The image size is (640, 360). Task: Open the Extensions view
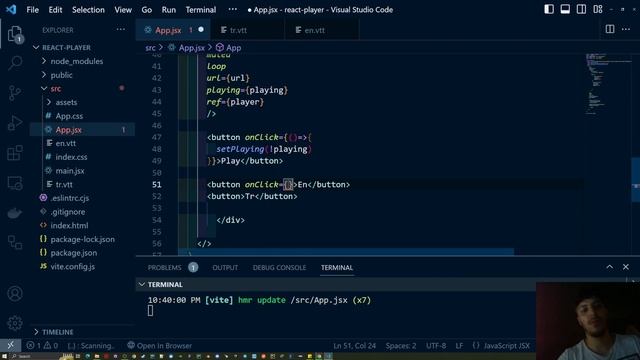[15, 153]
